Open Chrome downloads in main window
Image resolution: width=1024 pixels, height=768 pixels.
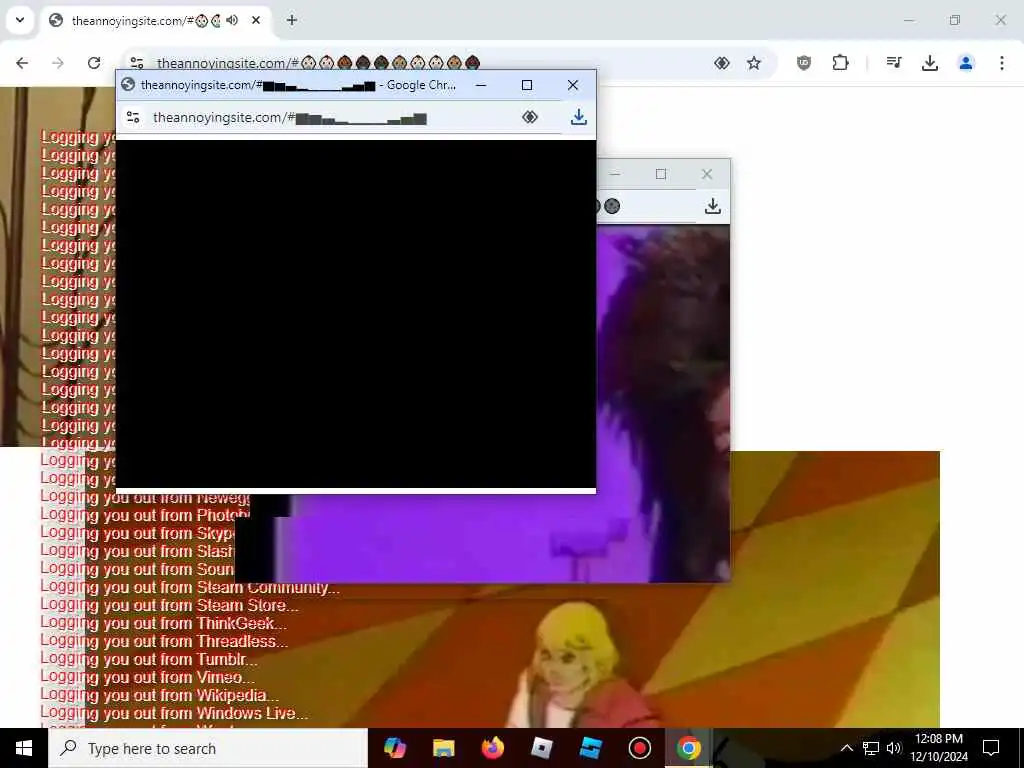[930, 63]
